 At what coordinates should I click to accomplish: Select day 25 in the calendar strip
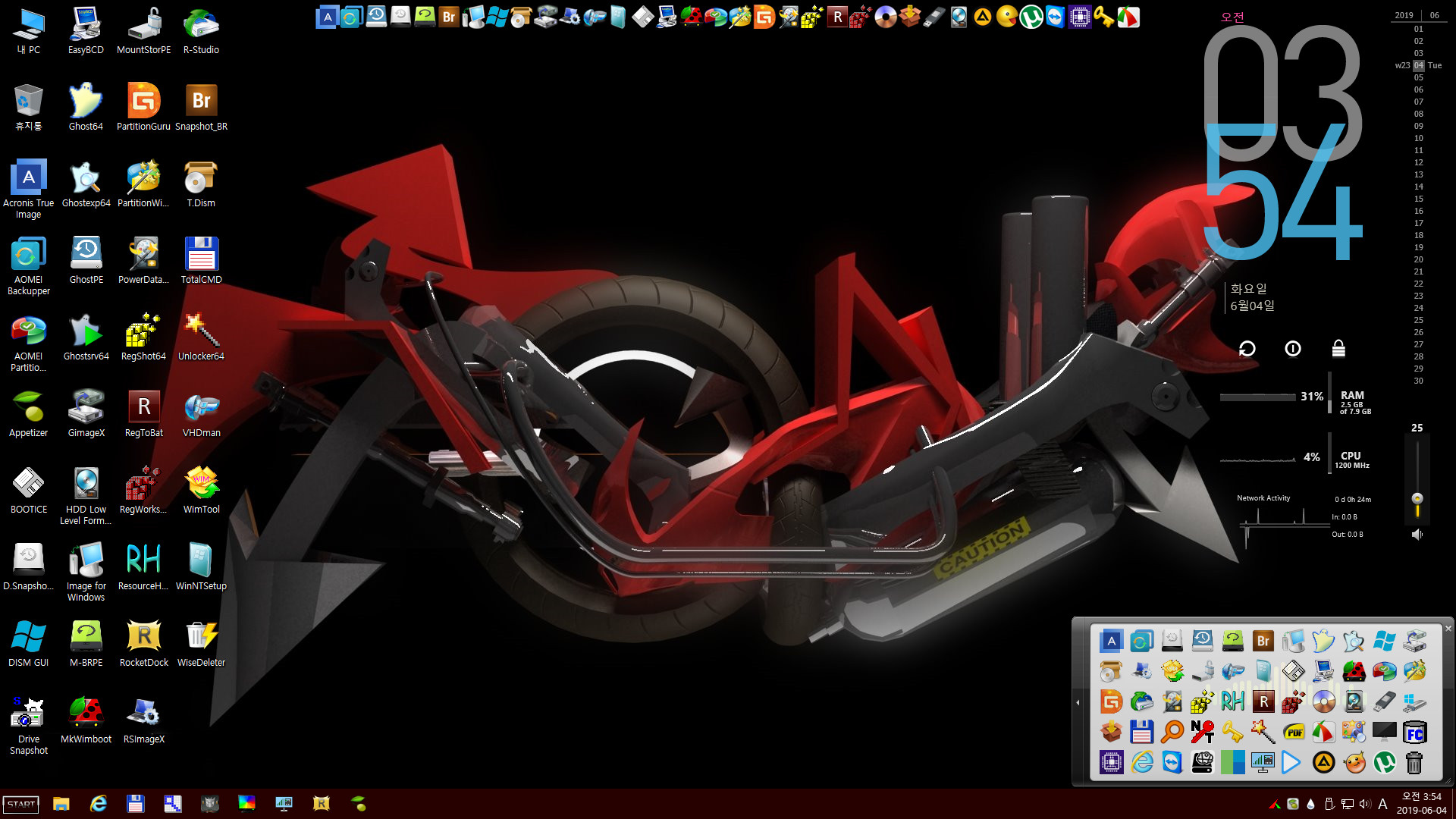[1418, 320]
